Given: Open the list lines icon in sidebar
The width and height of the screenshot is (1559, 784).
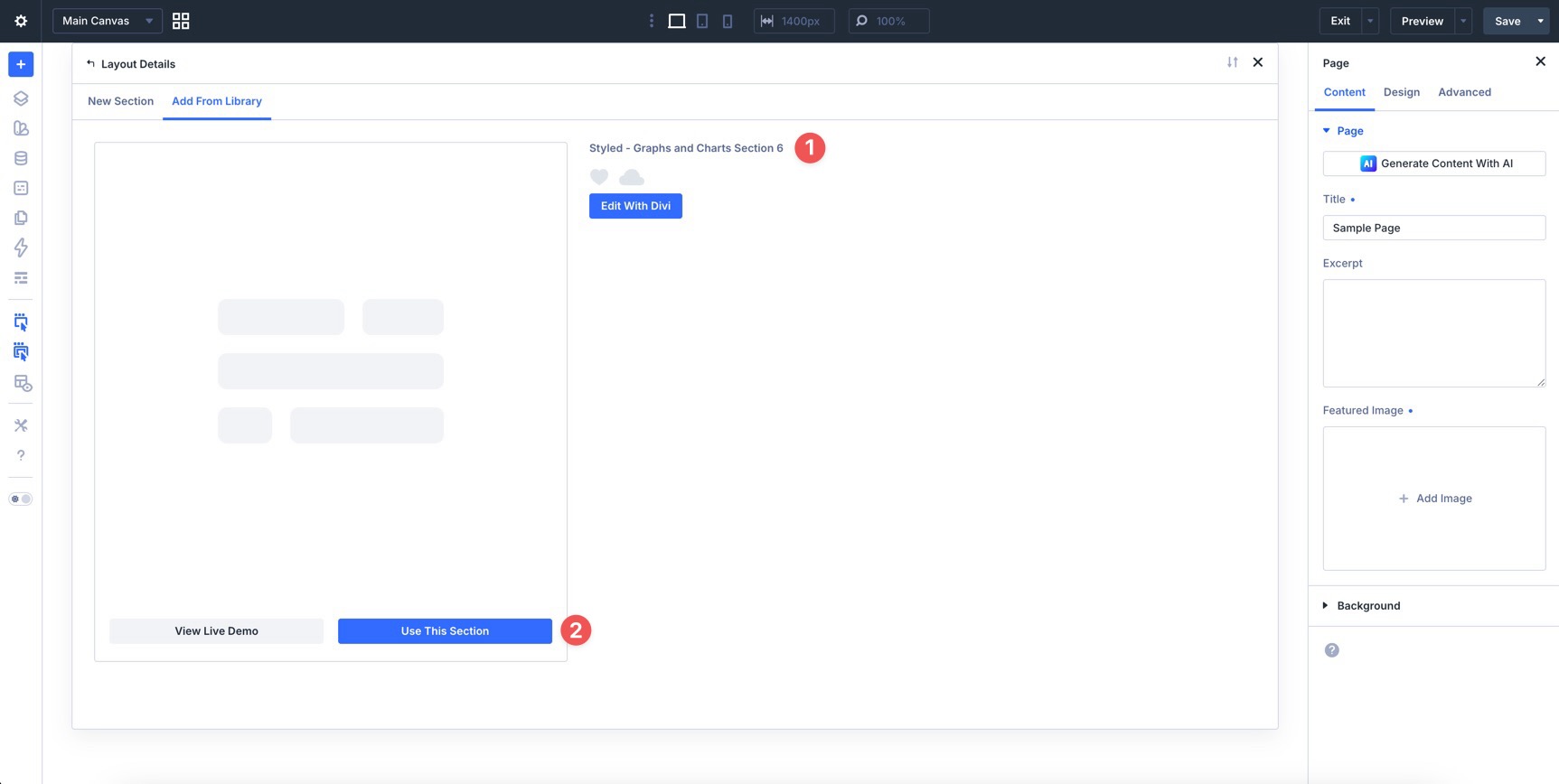Looking at the screenshot, I should pos(21,277).
